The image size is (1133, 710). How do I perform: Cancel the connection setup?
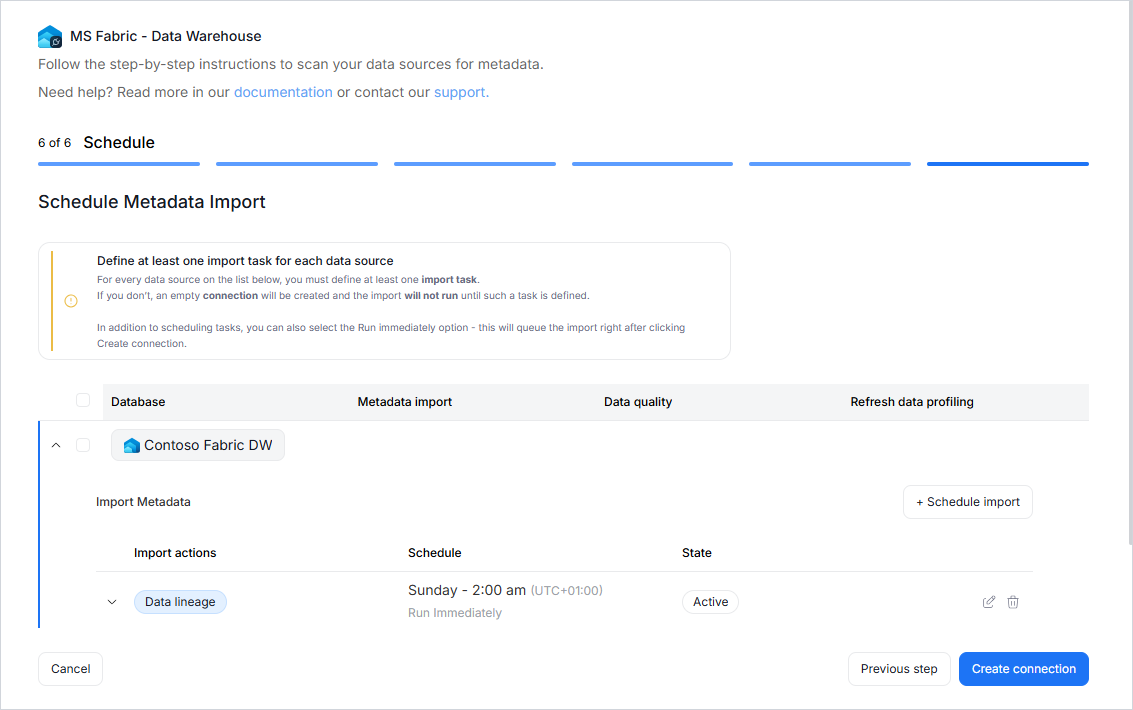70,669
